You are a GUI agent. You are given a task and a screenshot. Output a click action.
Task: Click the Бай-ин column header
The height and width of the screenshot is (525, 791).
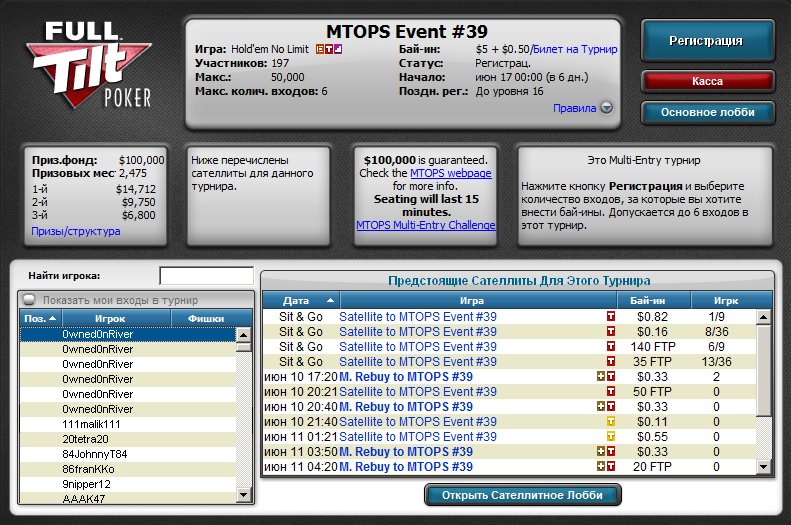[x=654, y=301]
